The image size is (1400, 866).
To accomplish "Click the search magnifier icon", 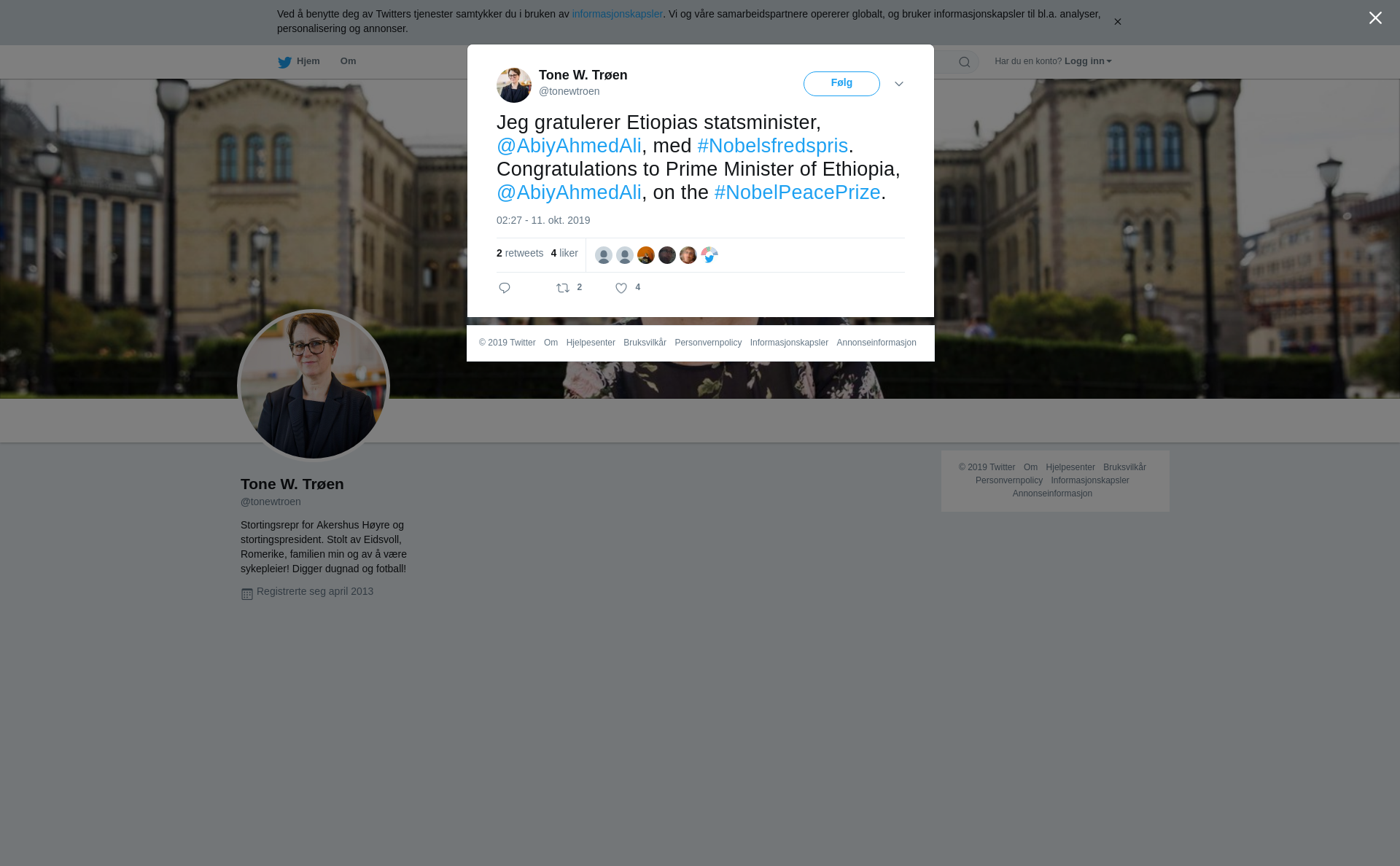I will 965,62.
